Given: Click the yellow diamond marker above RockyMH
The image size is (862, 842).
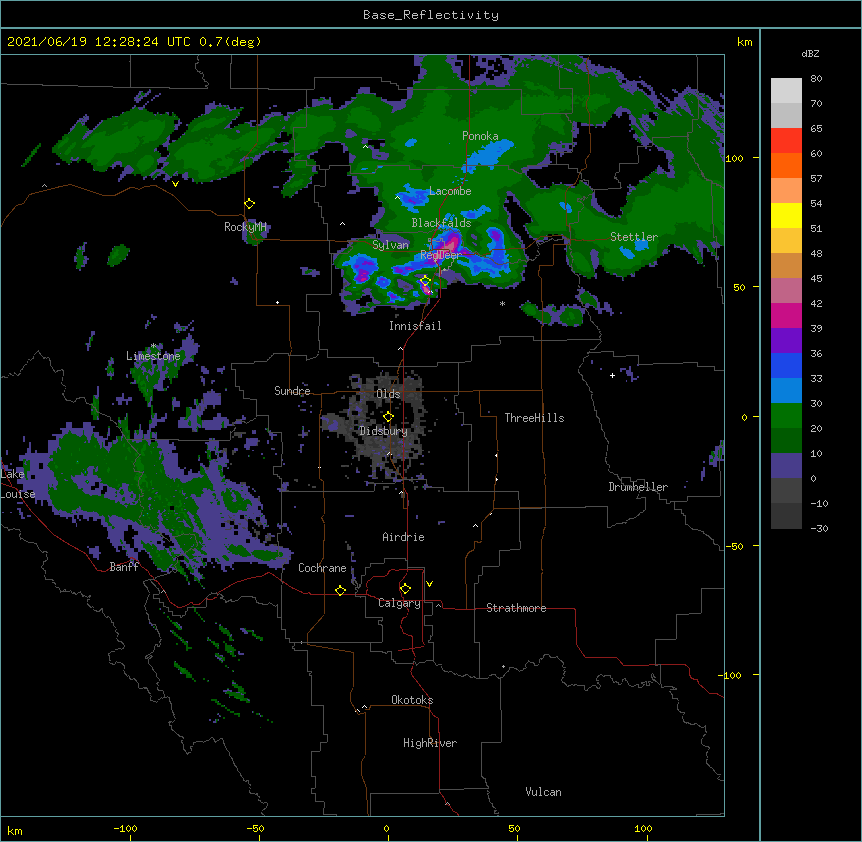Looking at the screenshot, I should 250,204.
